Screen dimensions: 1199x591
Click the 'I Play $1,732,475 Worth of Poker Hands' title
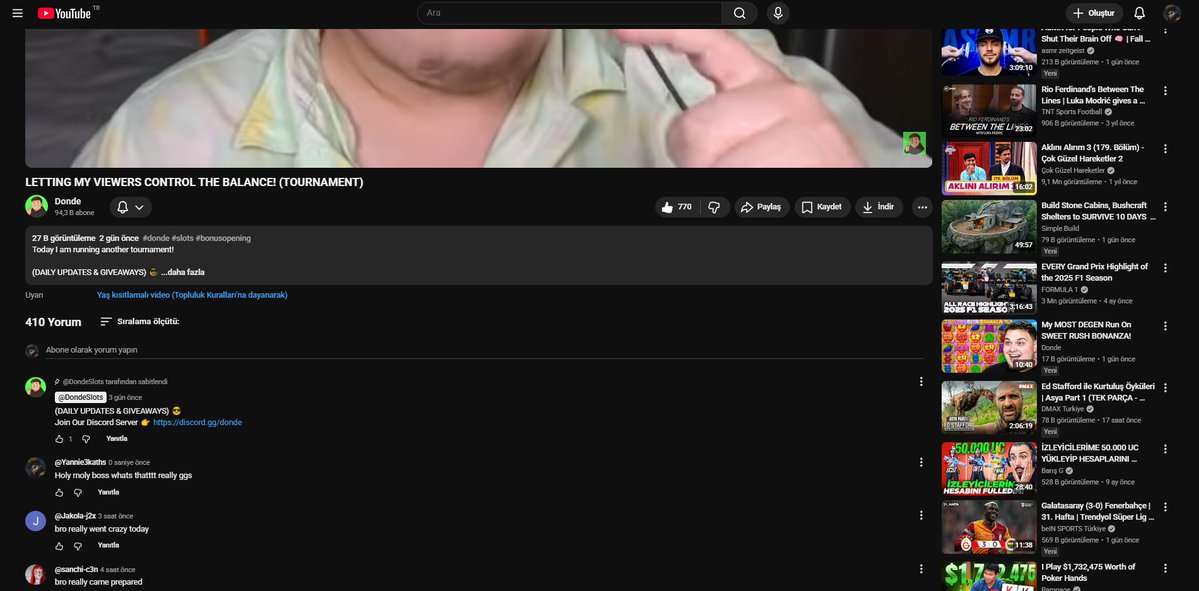1088,572
